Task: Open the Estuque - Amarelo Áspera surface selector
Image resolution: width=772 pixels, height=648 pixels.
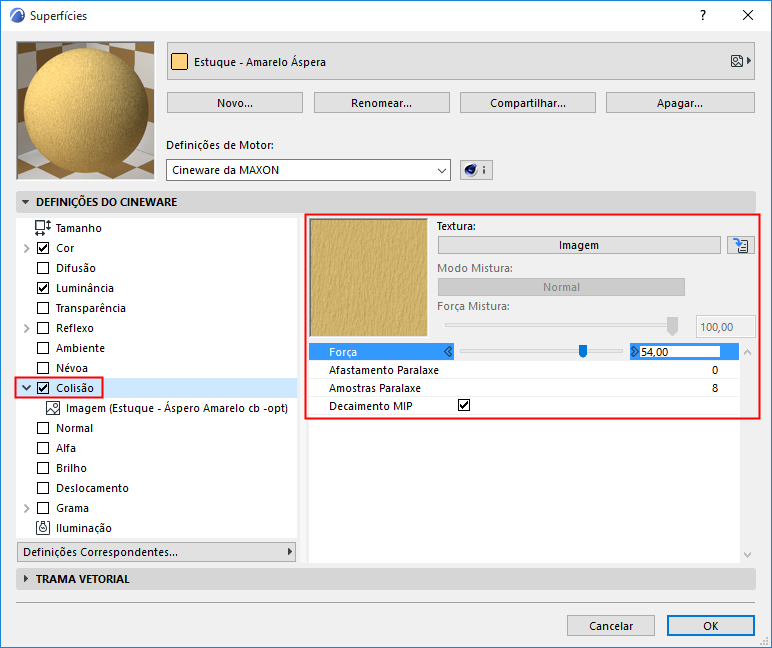Action: (460, 61)
